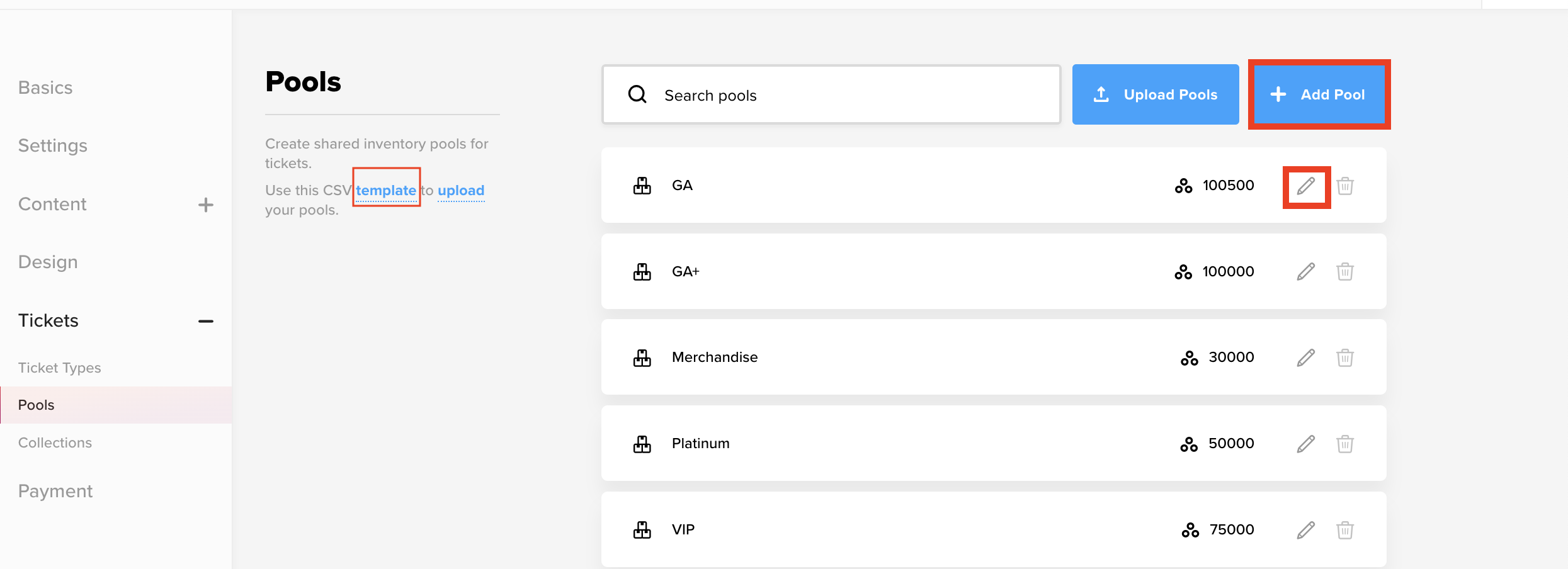Click the upload link in the description
The width and height of the screenshot is (1568, 569).
coord(461,190)
